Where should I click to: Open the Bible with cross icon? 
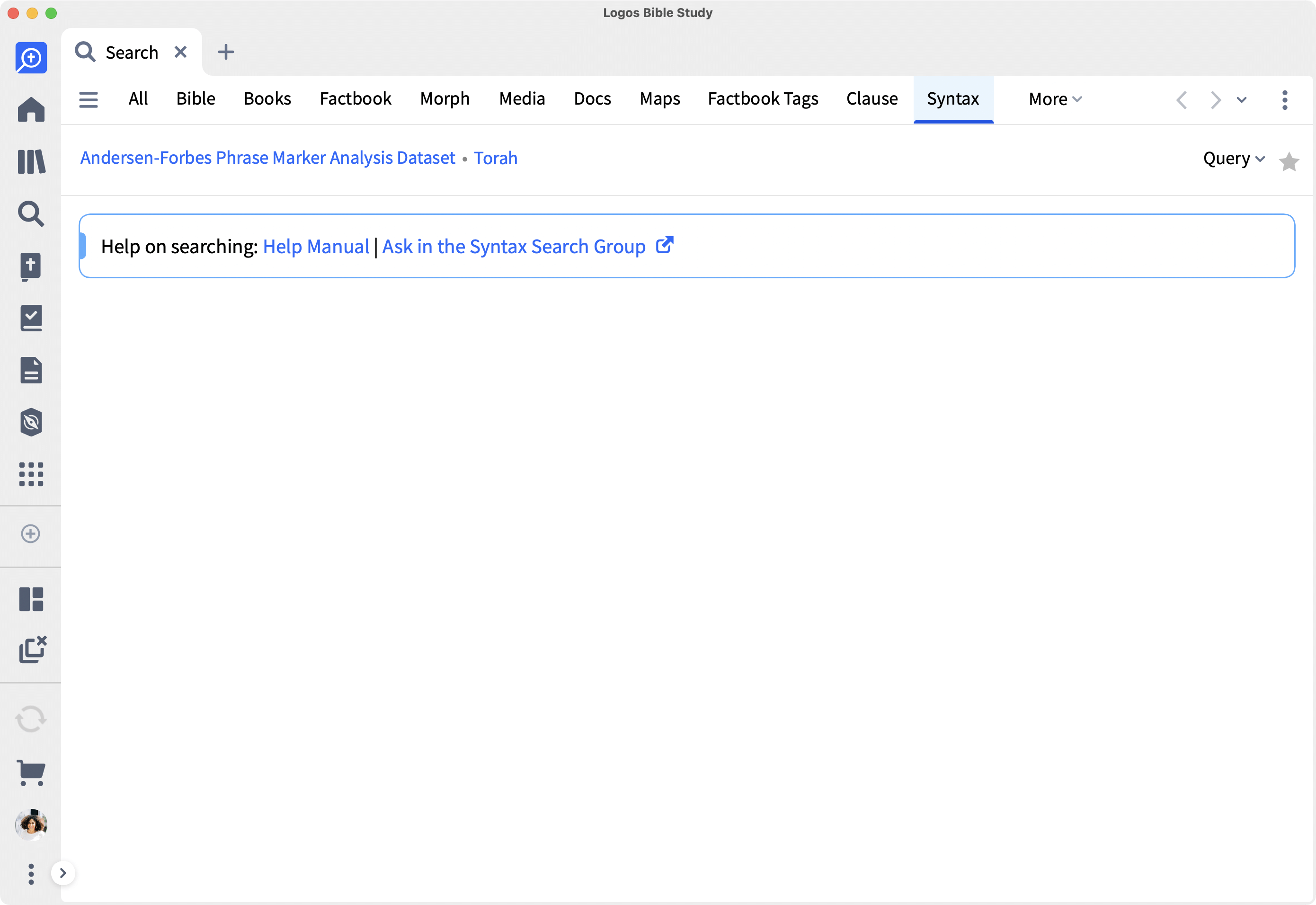pyautogui.click(x=31, y=266)
